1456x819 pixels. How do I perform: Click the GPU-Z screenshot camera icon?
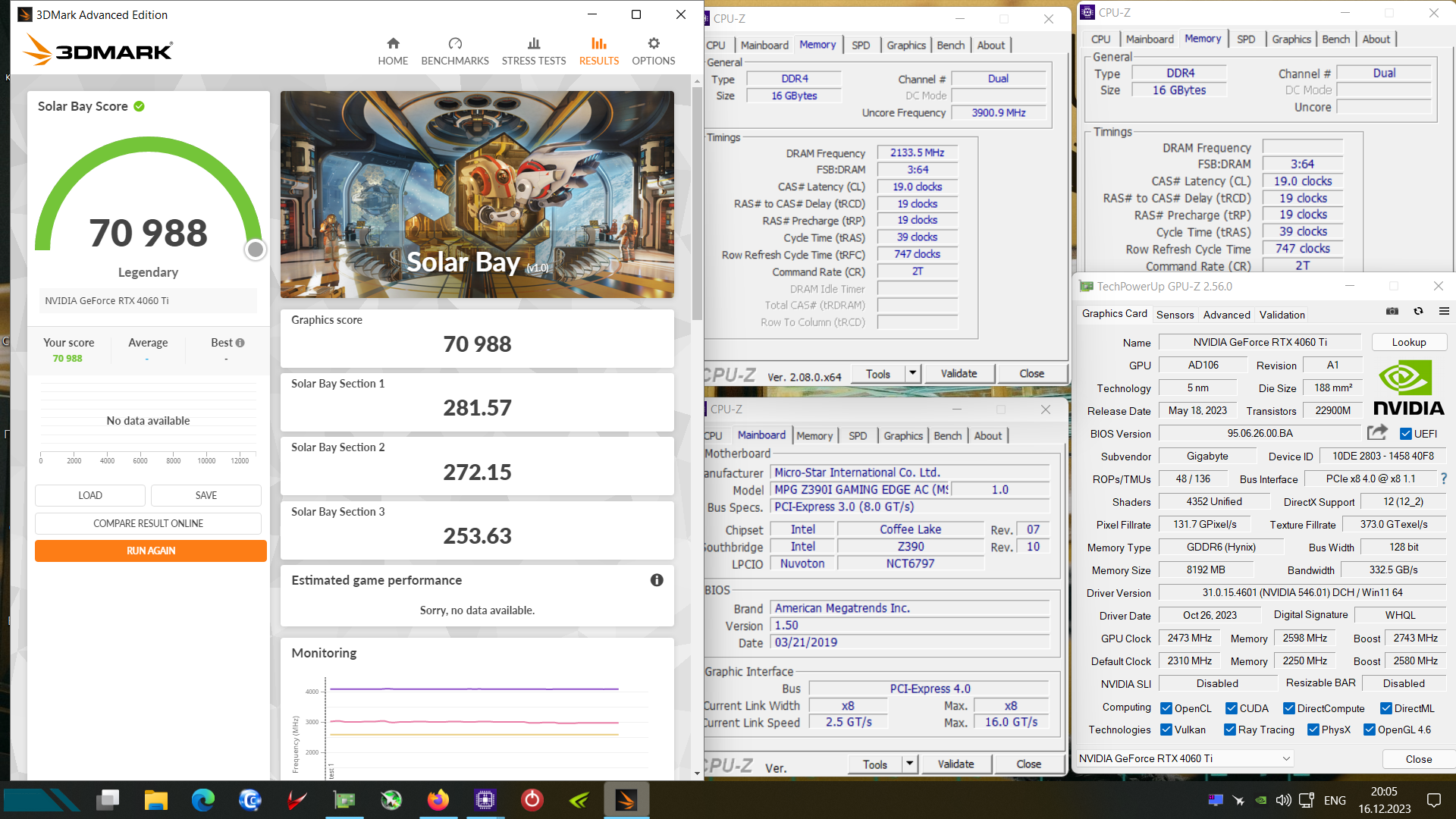coord(1392,311)
